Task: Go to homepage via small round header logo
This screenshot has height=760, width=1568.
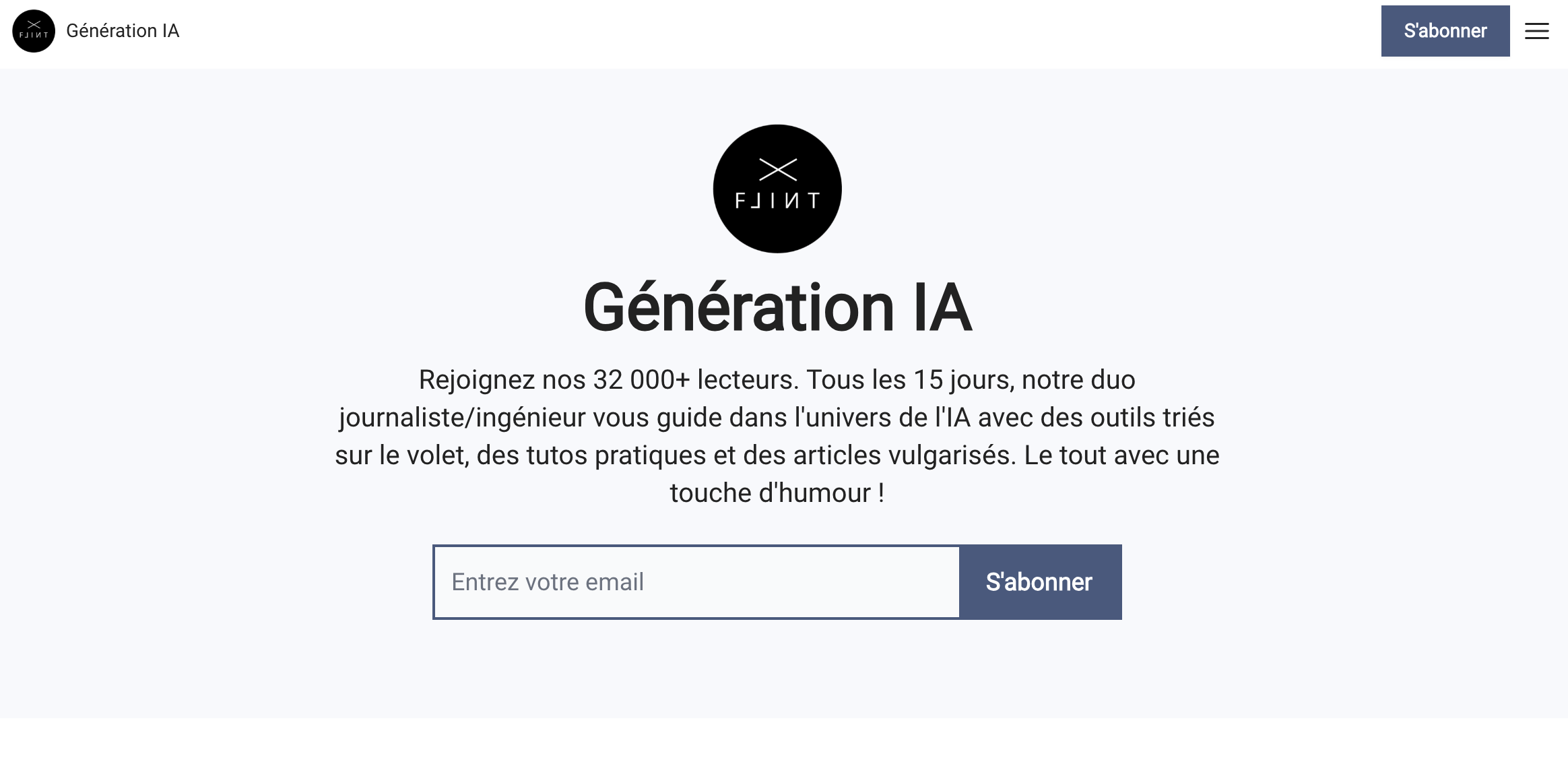Action: tap(34, 31)
